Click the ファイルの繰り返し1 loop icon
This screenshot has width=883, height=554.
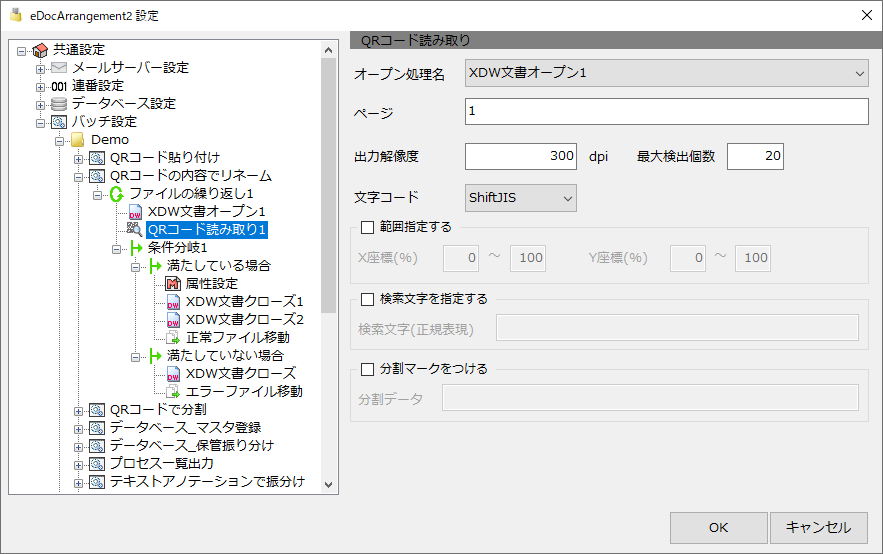(116, 194)
